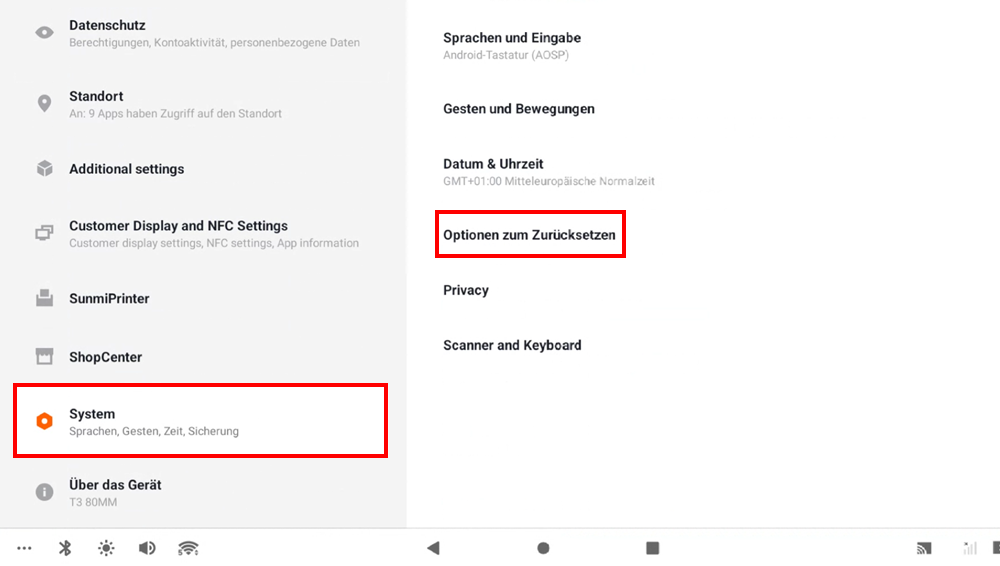Open Sprachen und Eingabe
This screenshot has width=1000, height=566.
[512, 45]
